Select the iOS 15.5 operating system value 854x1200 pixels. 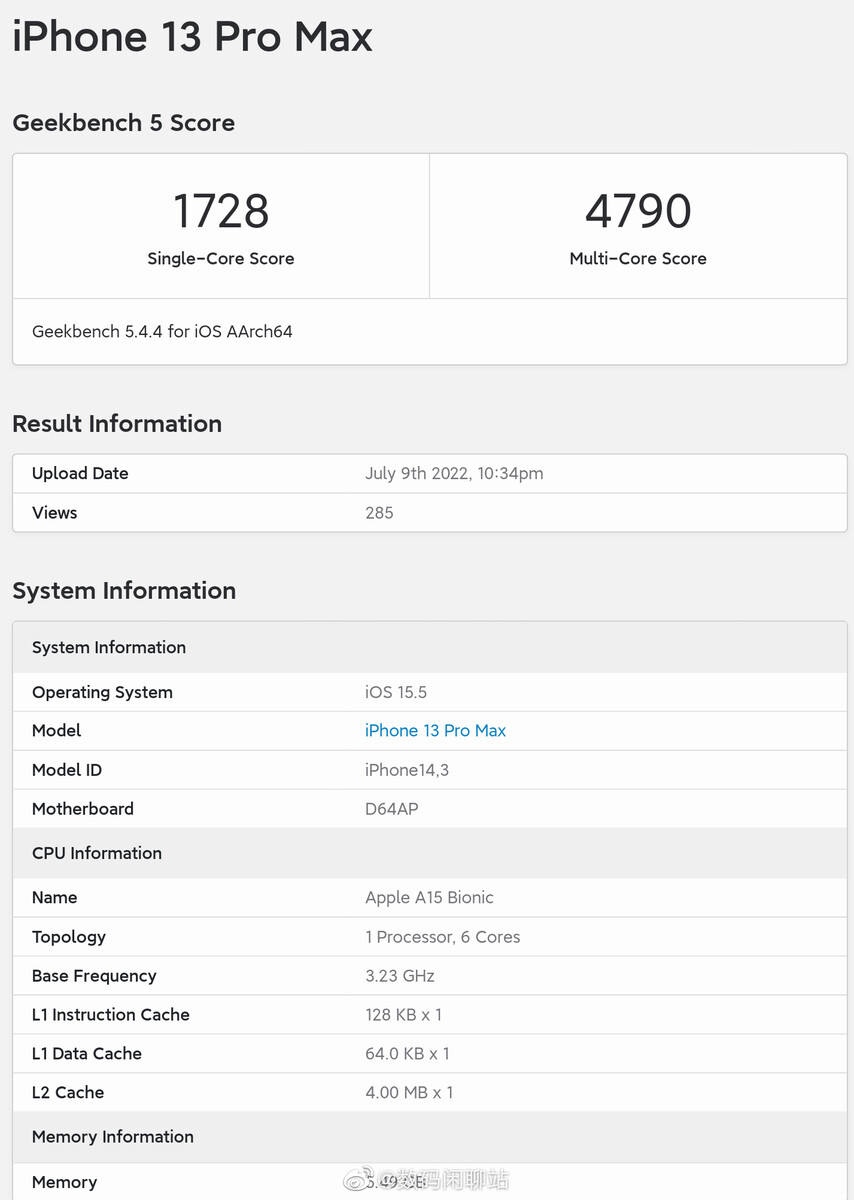point(396,692)
